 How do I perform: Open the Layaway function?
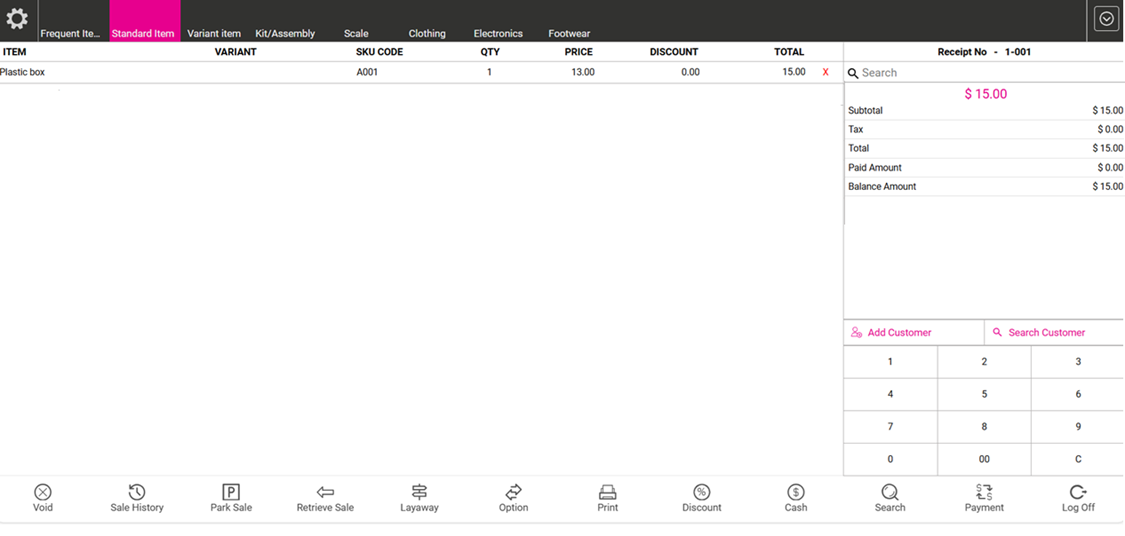pos(419,492)
